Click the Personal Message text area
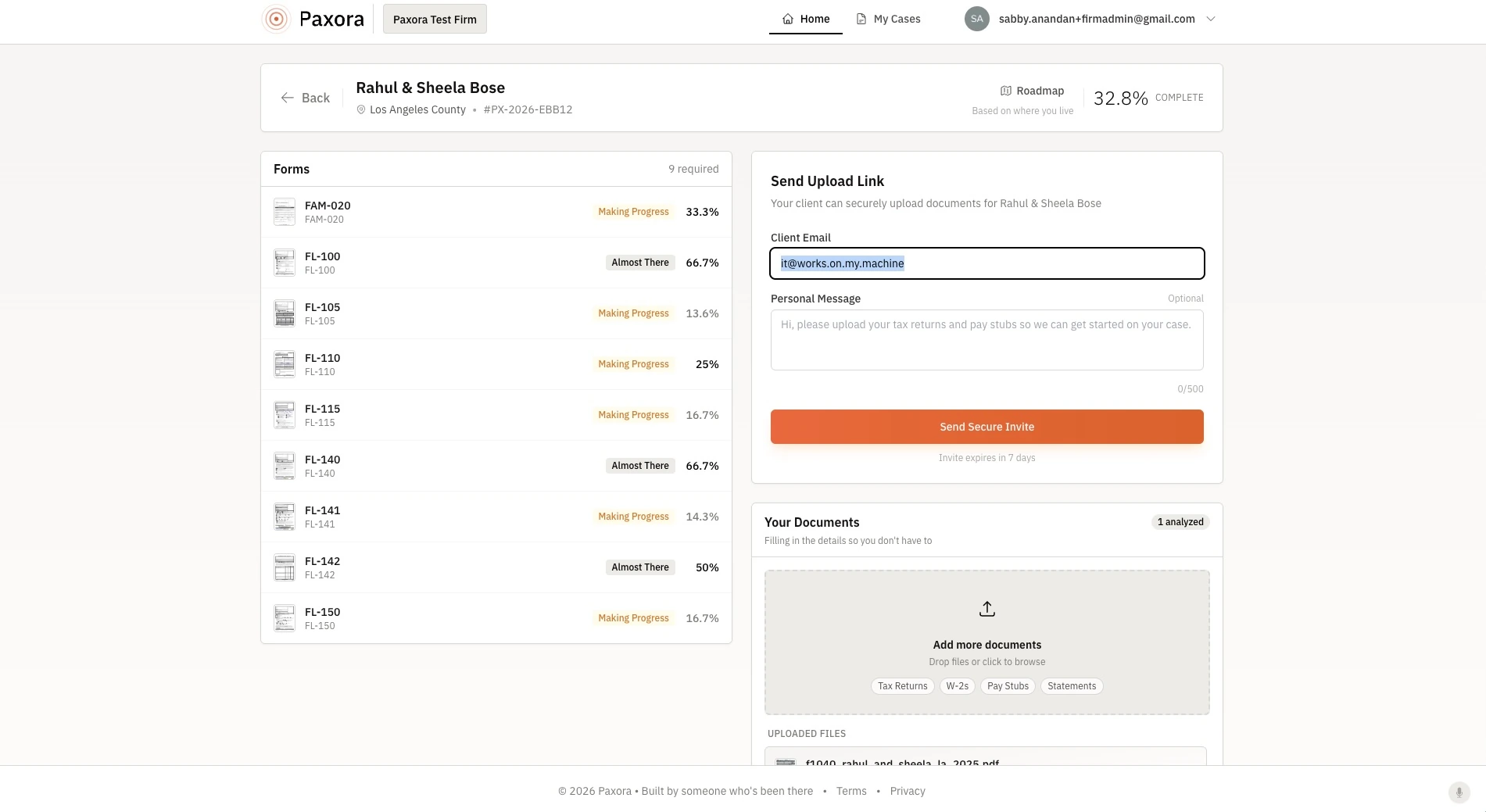Screen dimensions: 1486x812 [987, 340]
